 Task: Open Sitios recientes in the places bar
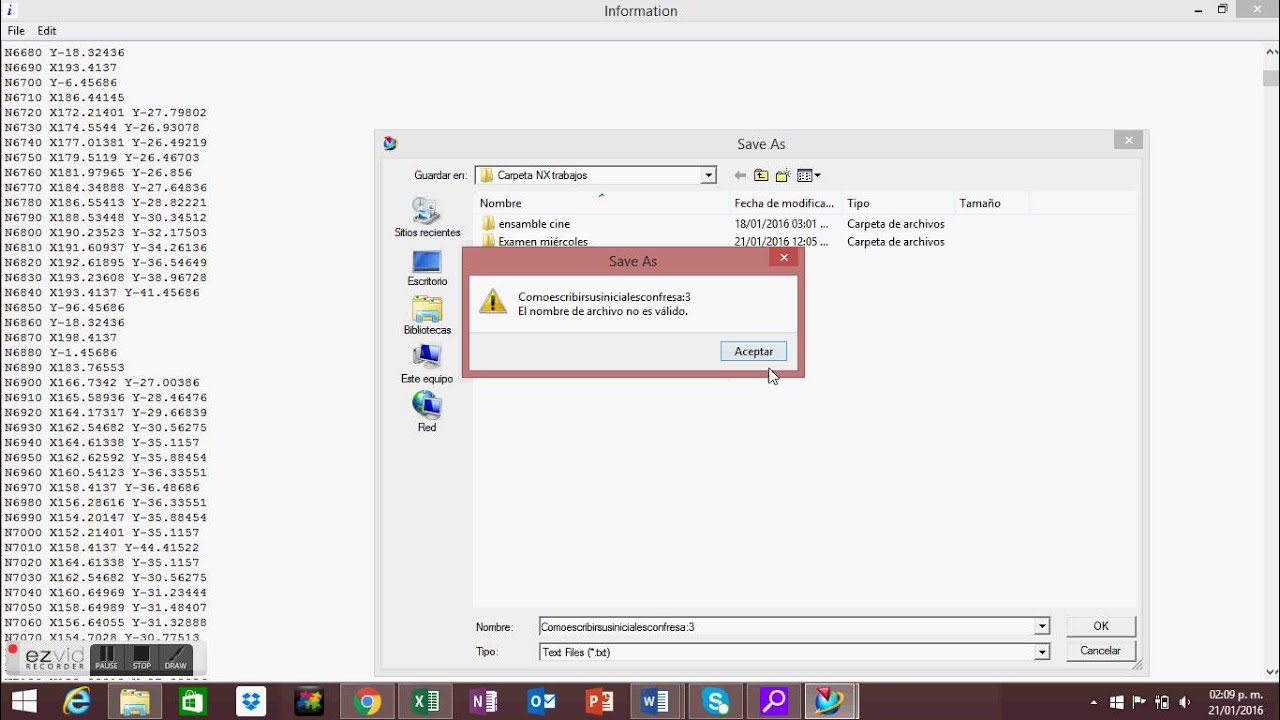tap(427, 217)
